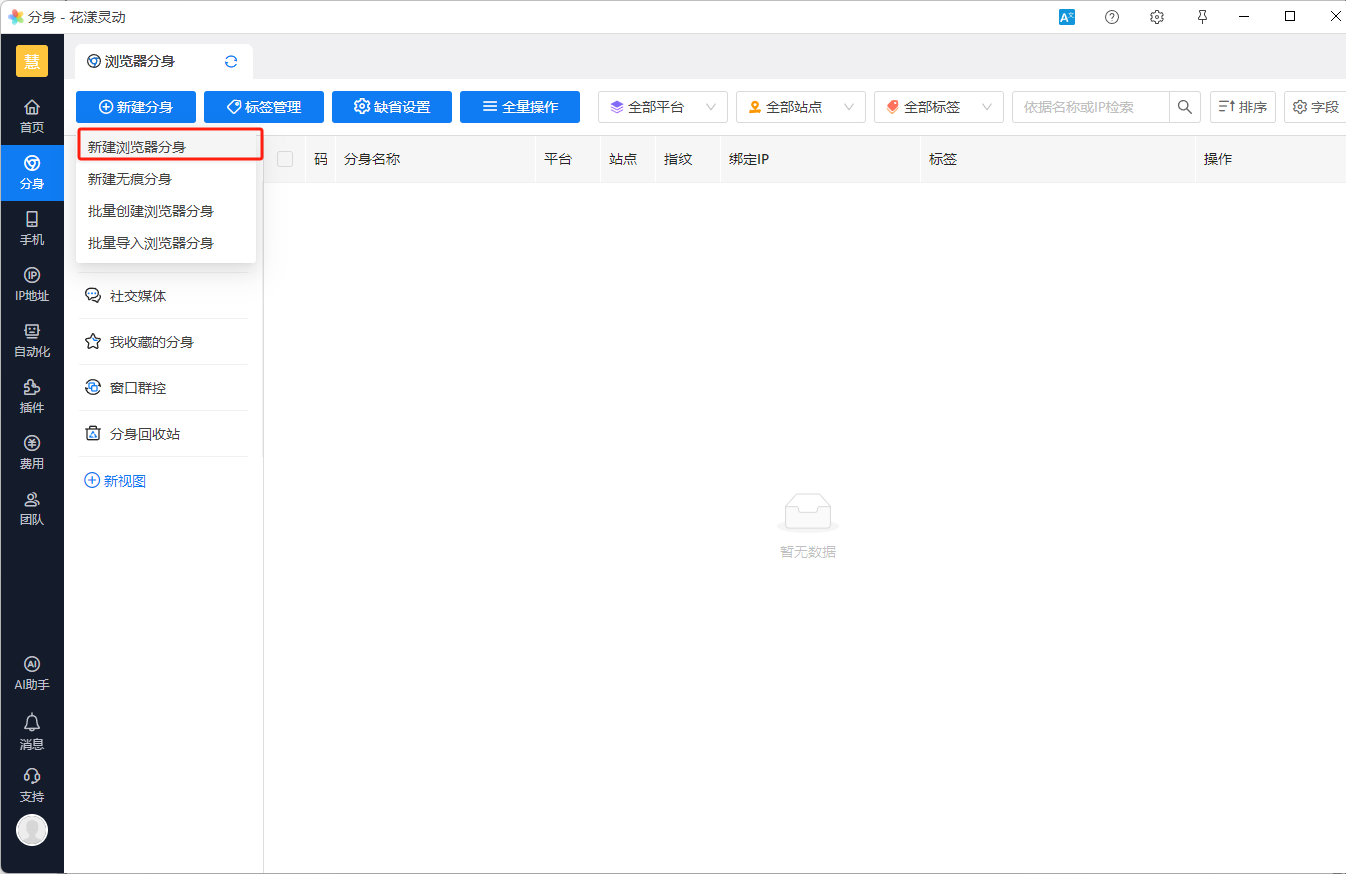Image resolution: width=1346 pixels, height=874 pixels.
Task: Choose 批量导入浏览器分身 menu entry
Action: [151, 243]
